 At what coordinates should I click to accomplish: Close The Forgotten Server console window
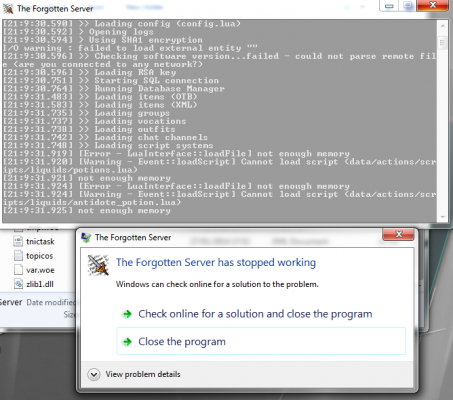coord(433,5)
